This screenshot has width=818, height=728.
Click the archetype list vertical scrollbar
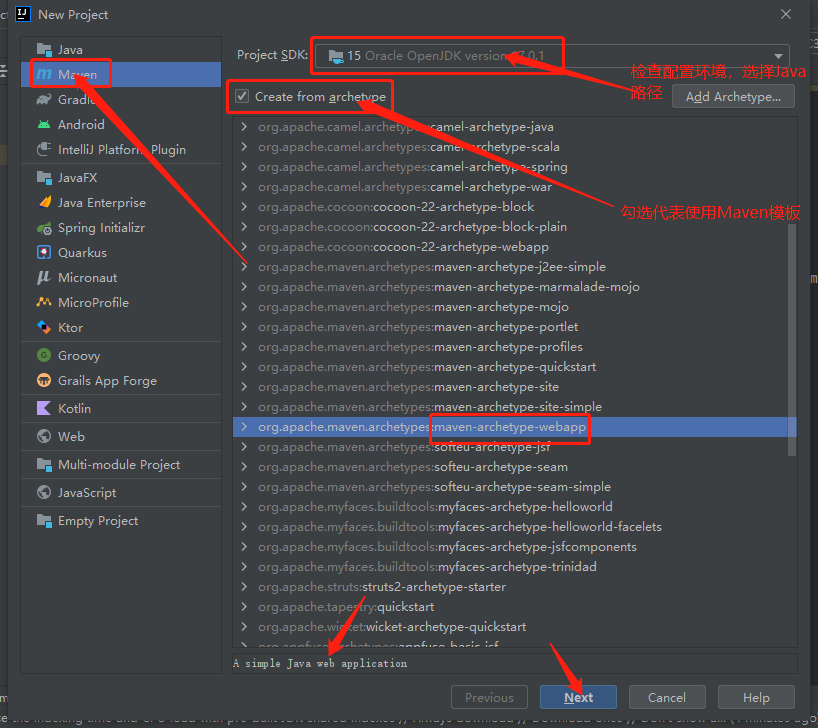click(x=792, y=339)
